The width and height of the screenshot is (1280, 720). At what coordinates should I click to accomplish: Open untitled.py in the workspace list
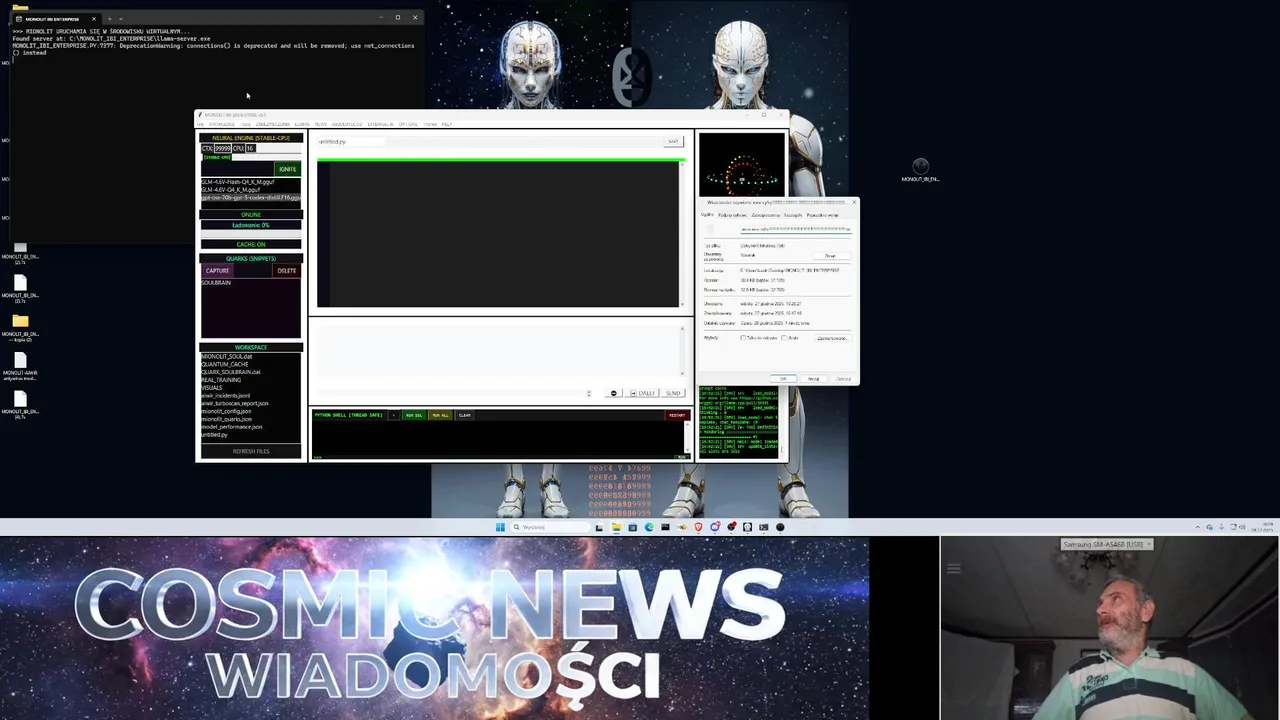(214, 435)
